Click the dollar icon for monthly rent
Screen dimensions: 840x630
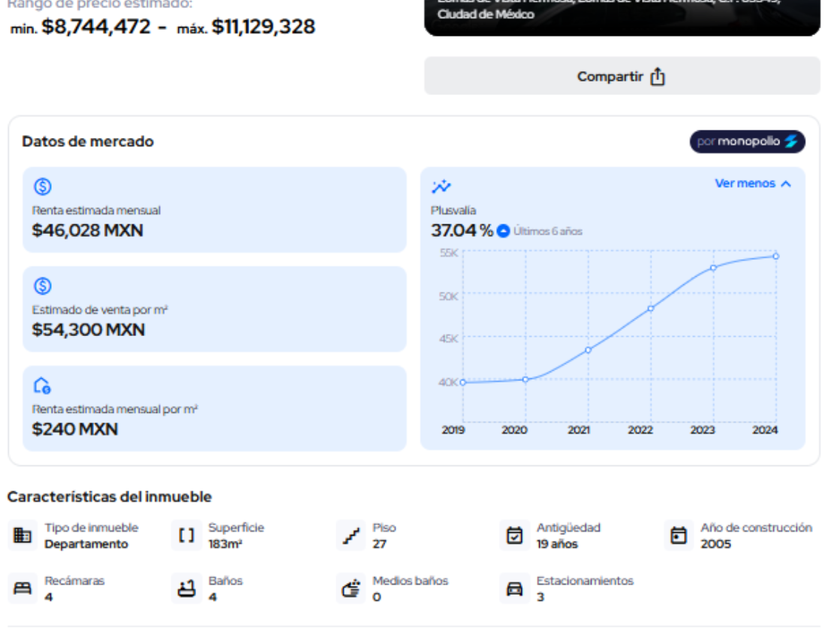pyautogui.click(x=42, y=187)
